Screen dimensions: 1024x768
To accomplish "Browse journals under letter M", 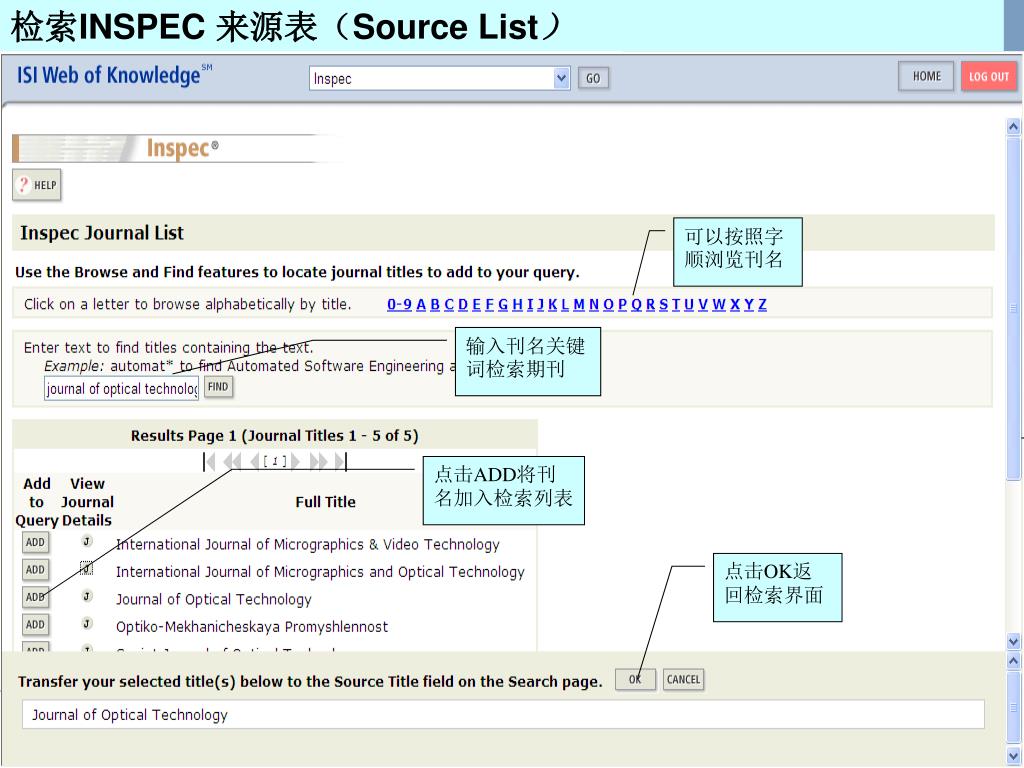I will [579, 304].
